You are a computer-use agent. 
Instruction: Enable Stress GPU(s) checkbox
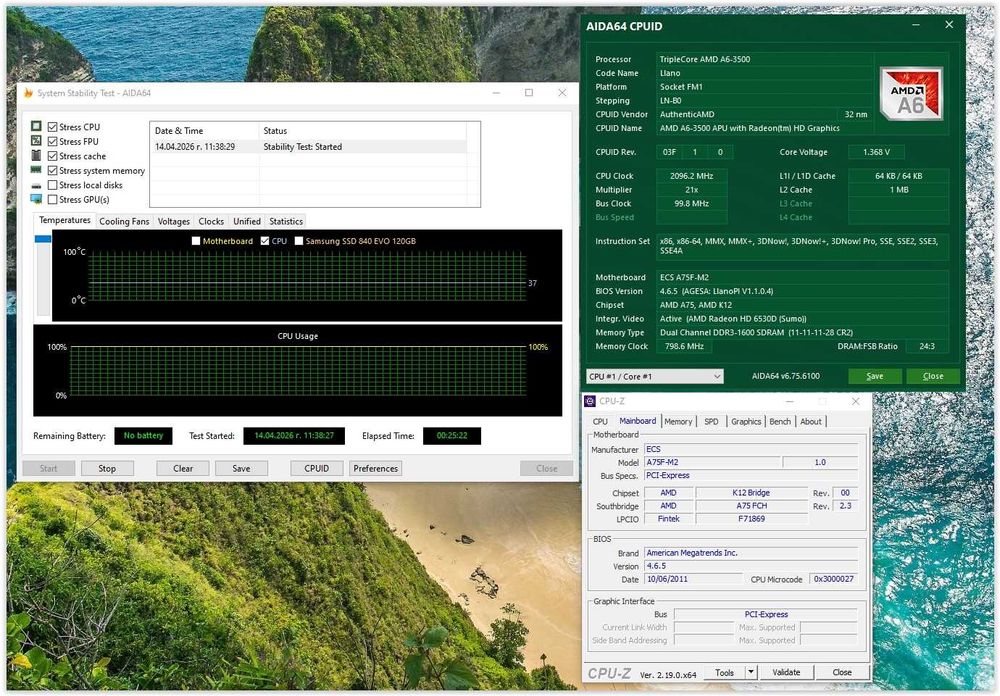coord(53,200)
